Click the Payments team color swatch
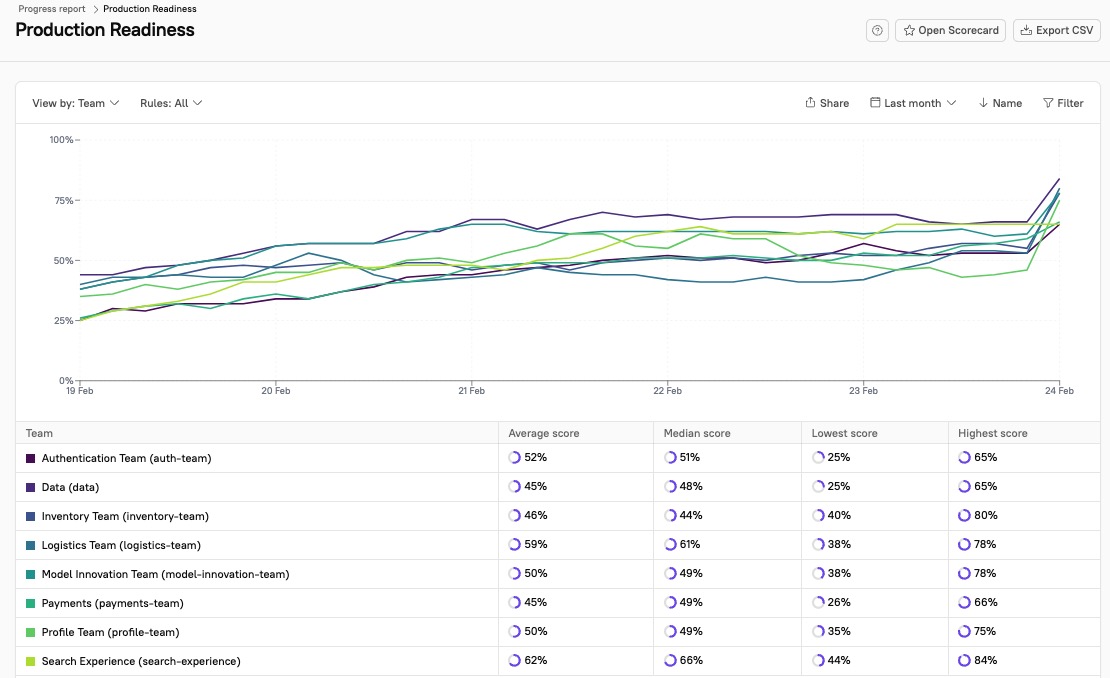The image size is (1110, 678). tap(30, 604)
